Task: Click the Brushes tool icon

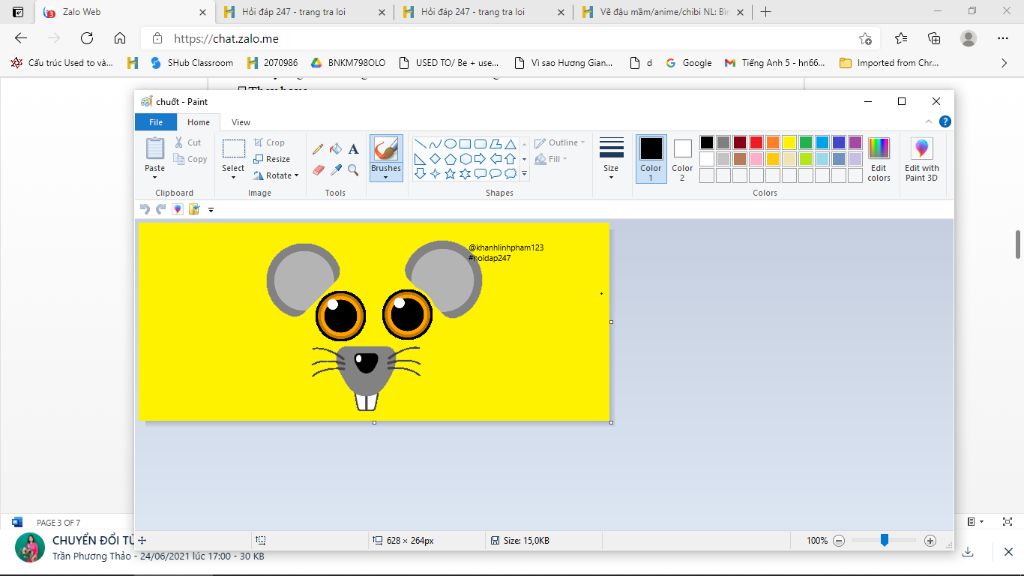Action: pyautogui.click(x=386, y=149)
